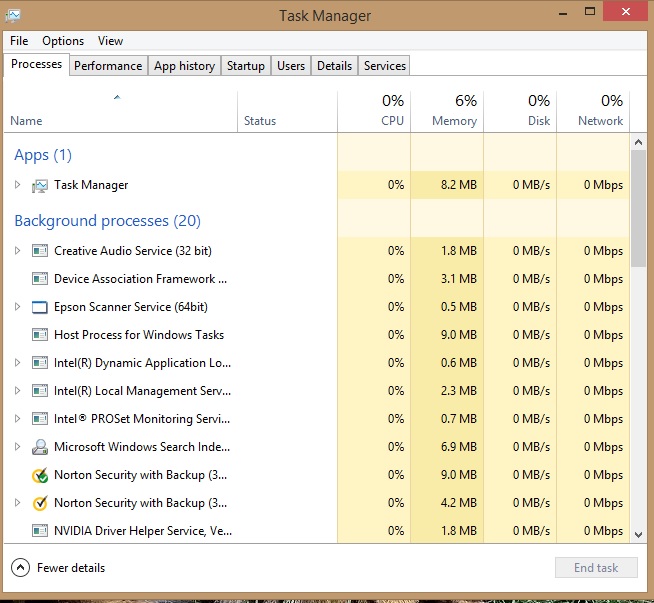
Task: Click the 3.1 MB memory value
Action: click(459, 279)
